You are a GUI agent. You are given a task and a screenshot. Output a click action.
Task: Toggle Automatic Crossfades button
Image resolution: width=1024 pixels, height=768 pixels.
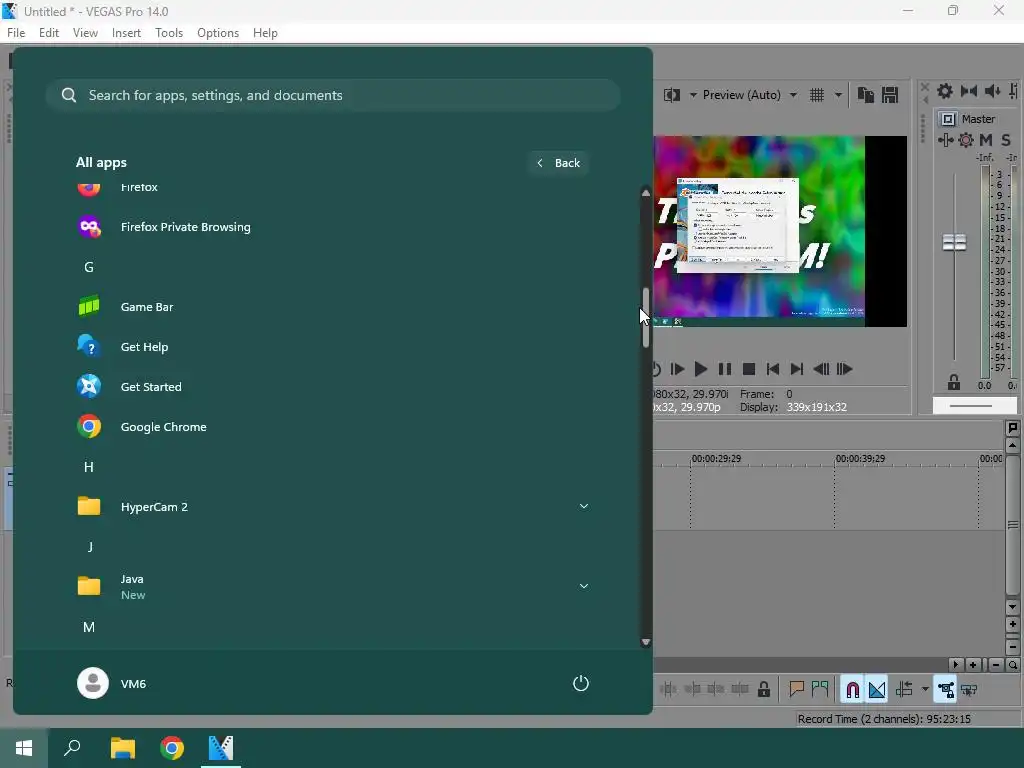click(877, 689)
